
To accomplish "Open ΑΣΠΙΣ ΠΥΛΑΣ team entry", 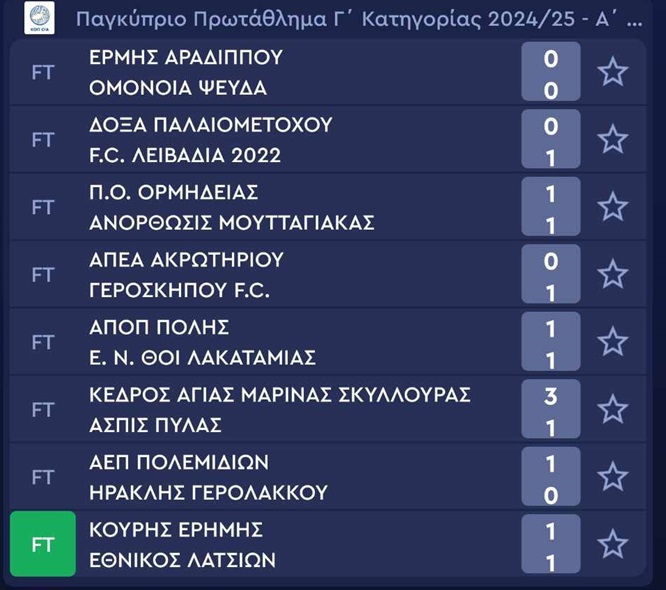I will click(x=155, y=426).
